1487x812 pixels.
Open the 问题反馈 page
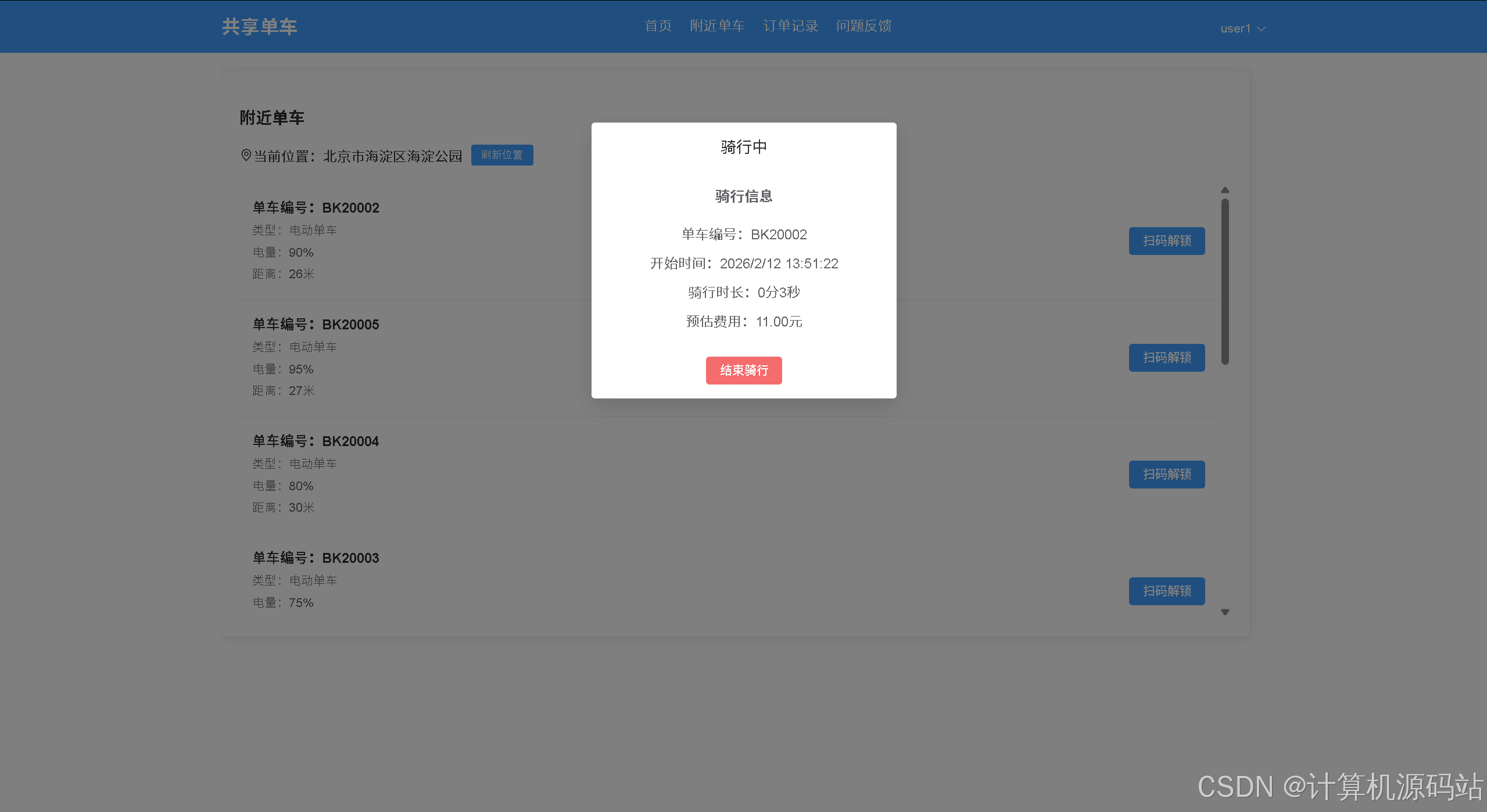click(x=863, y=26)
